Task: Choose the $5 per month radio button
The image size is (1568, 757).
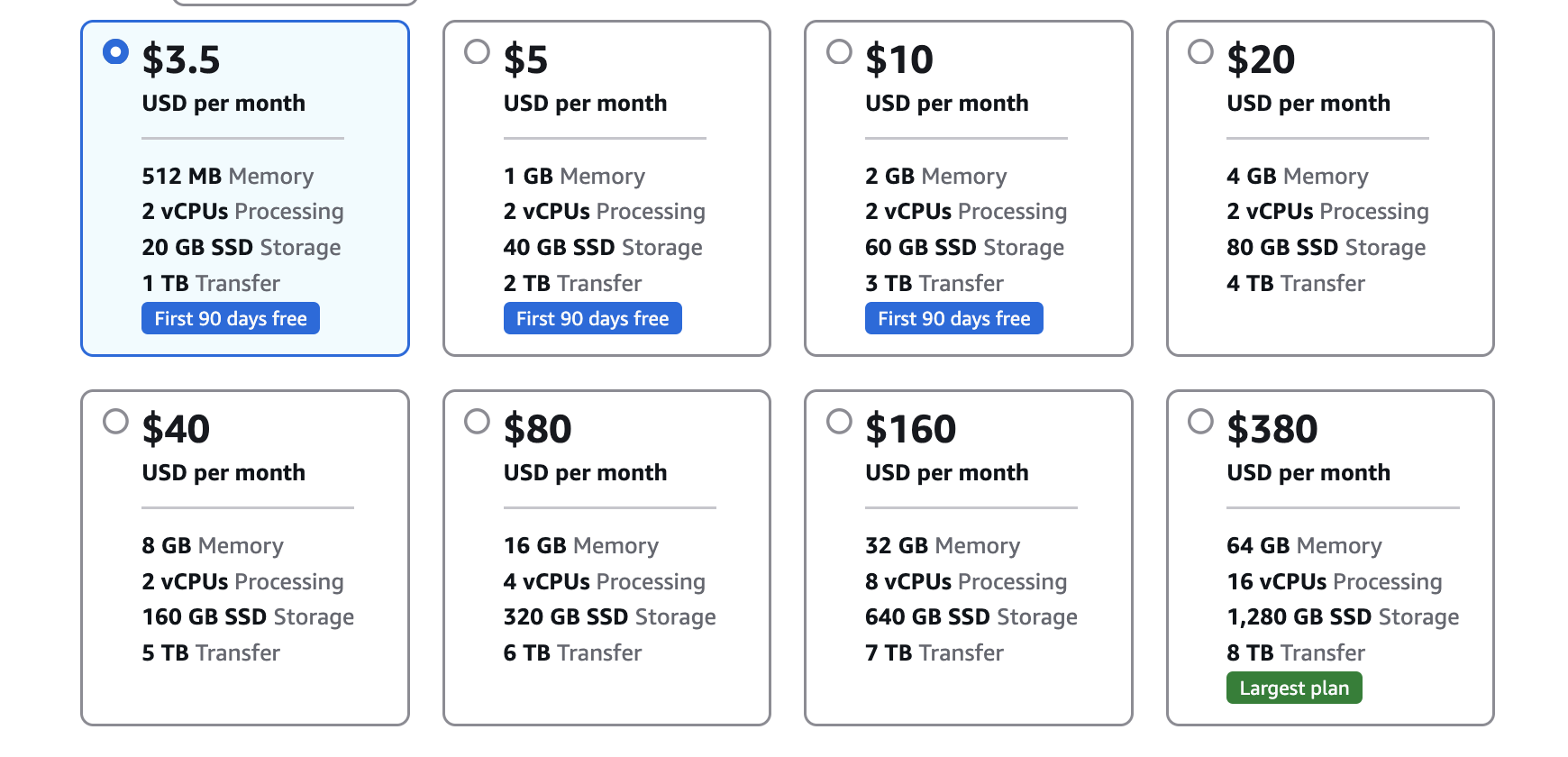Action: click(x=478, y=52)
